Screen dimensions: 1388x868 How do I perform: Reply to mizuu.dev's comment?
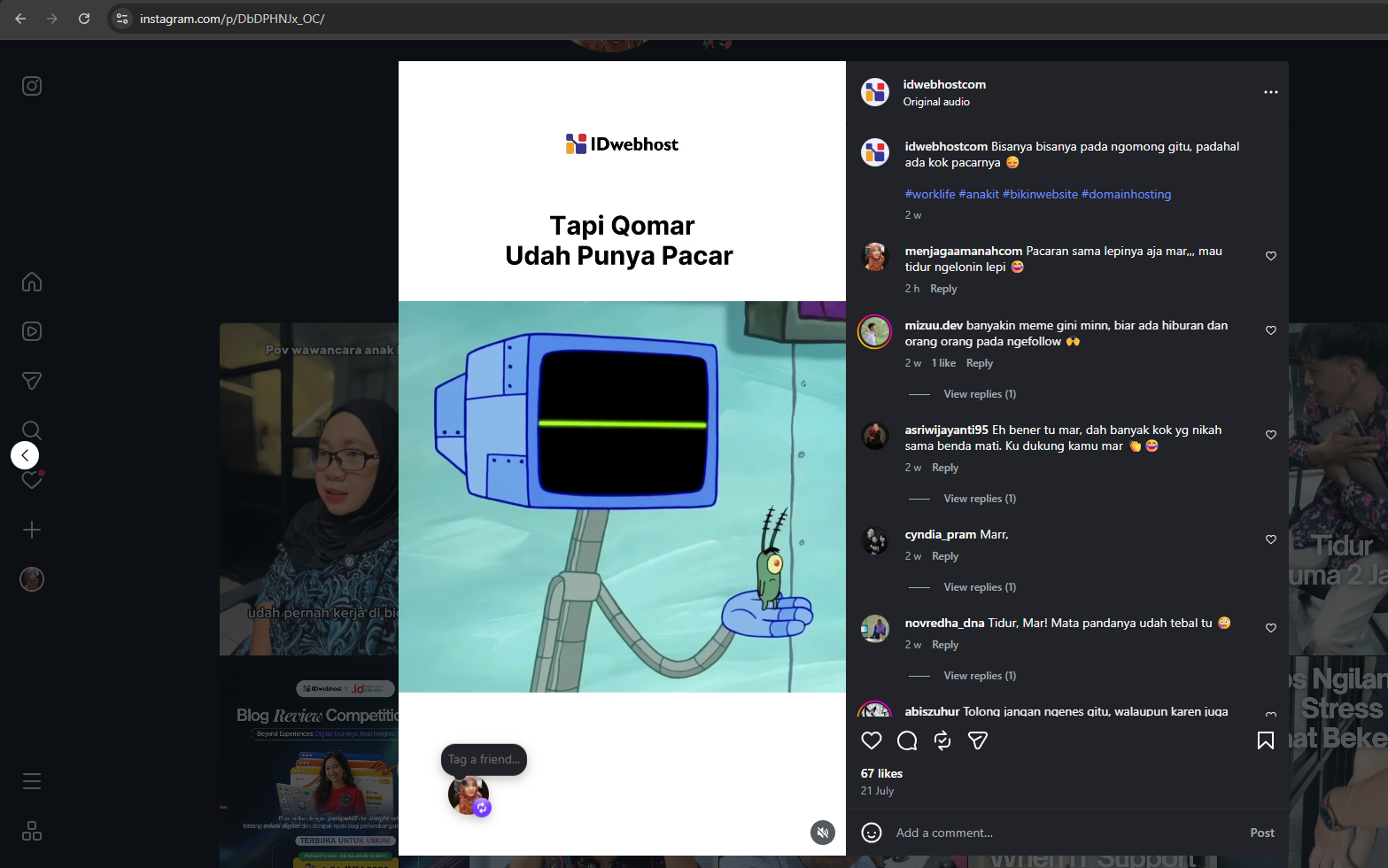click(980, 363)
